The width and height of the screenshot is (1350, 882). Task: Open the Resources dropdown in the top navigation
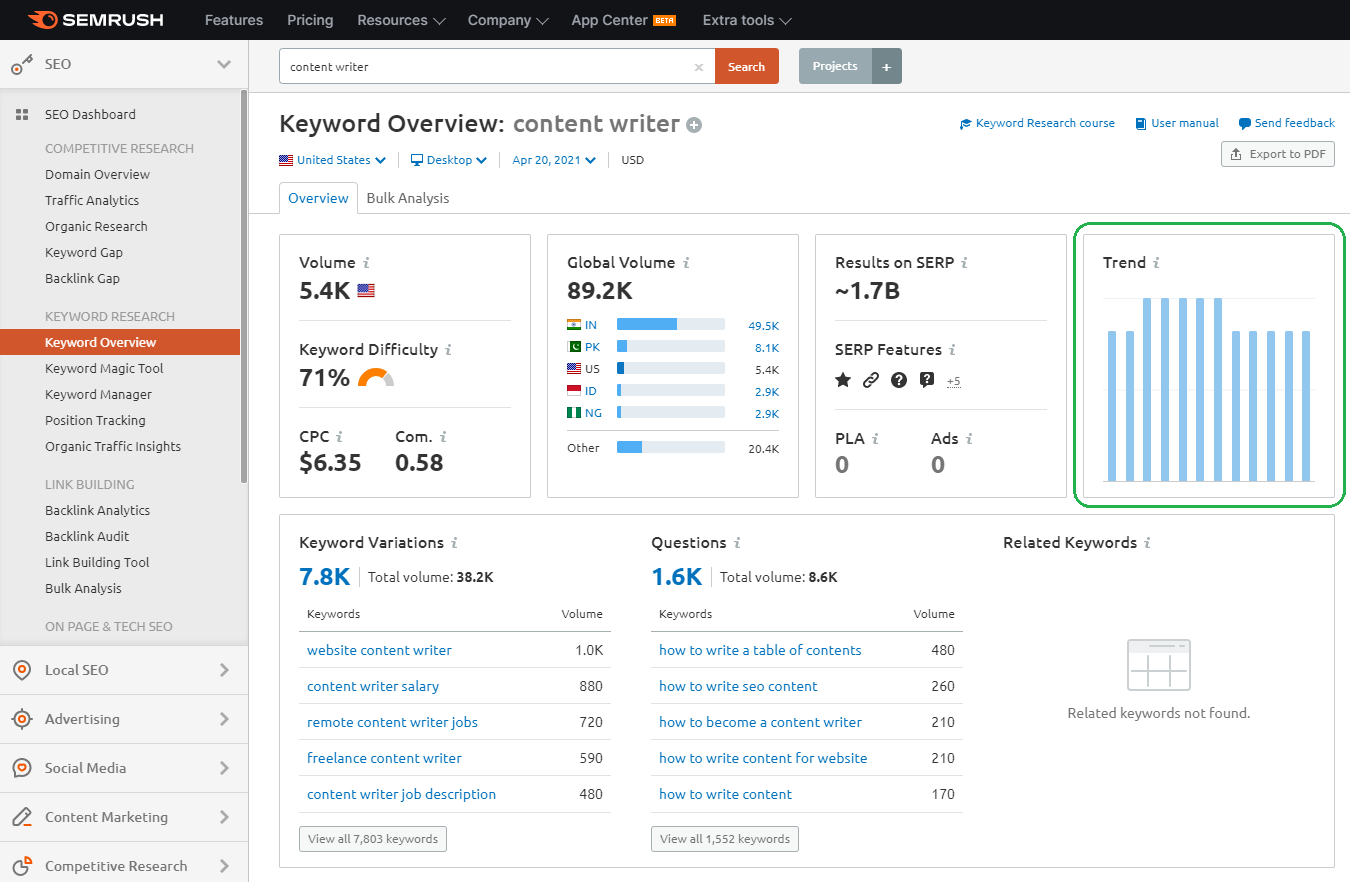click(x=401, y=20)
